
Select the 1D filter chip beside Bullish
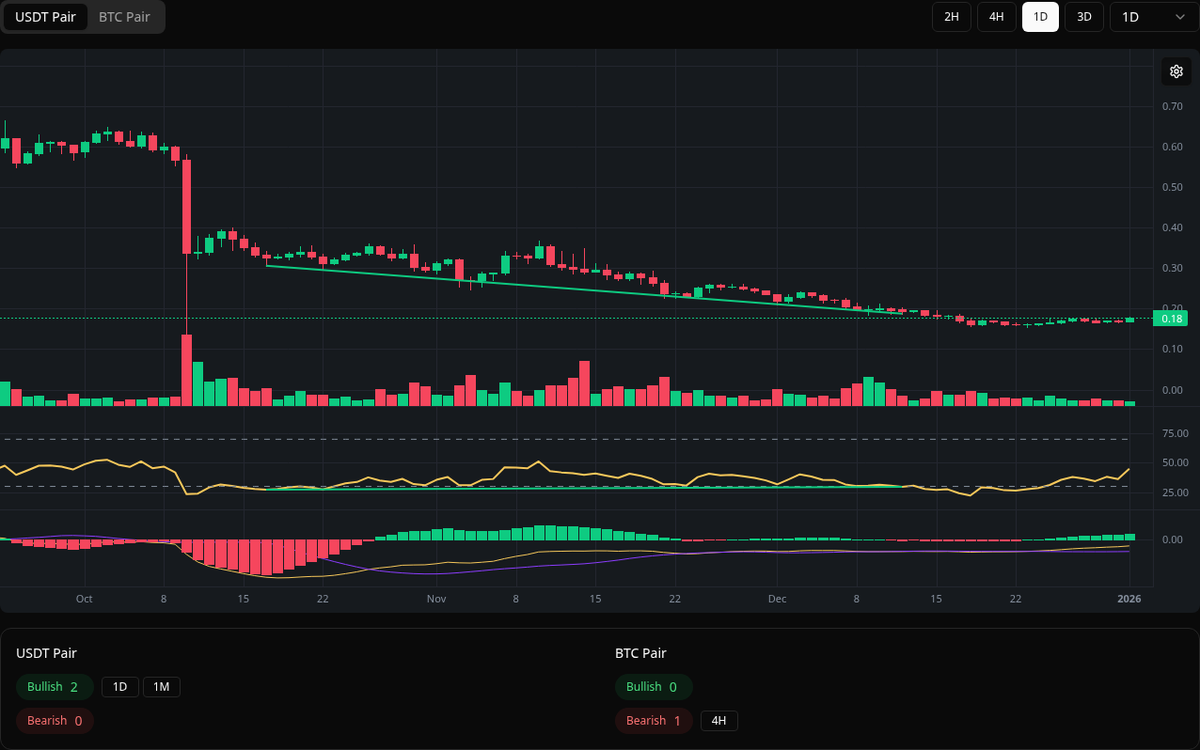(120, 687)
